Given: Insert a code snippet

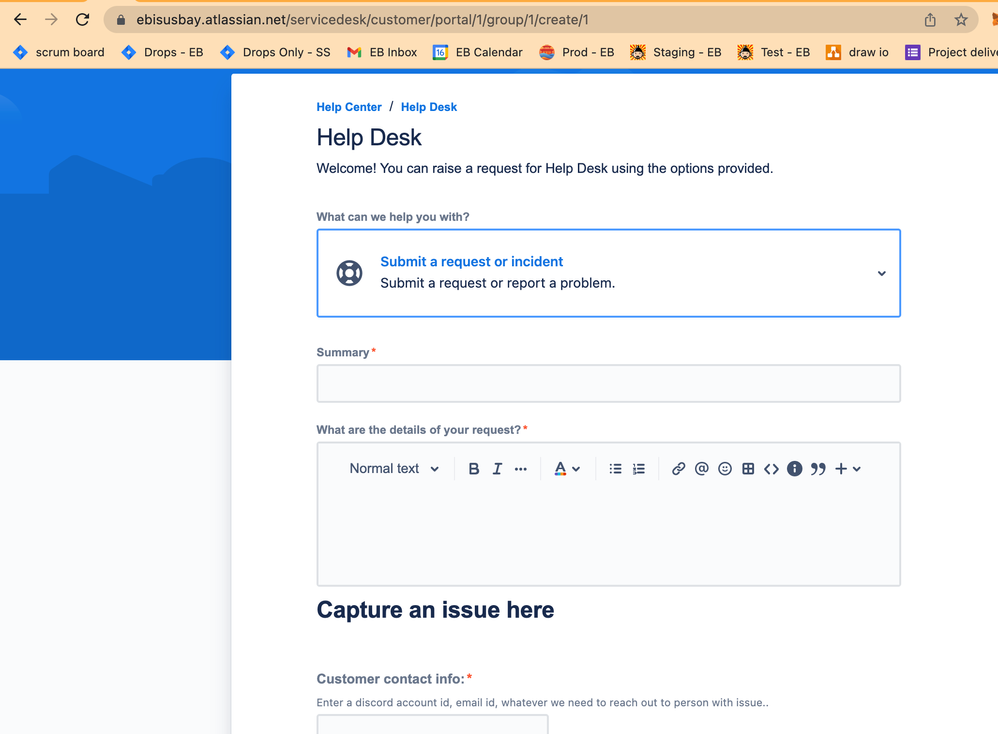Looking at the screenshot, I should pos(771,469).
